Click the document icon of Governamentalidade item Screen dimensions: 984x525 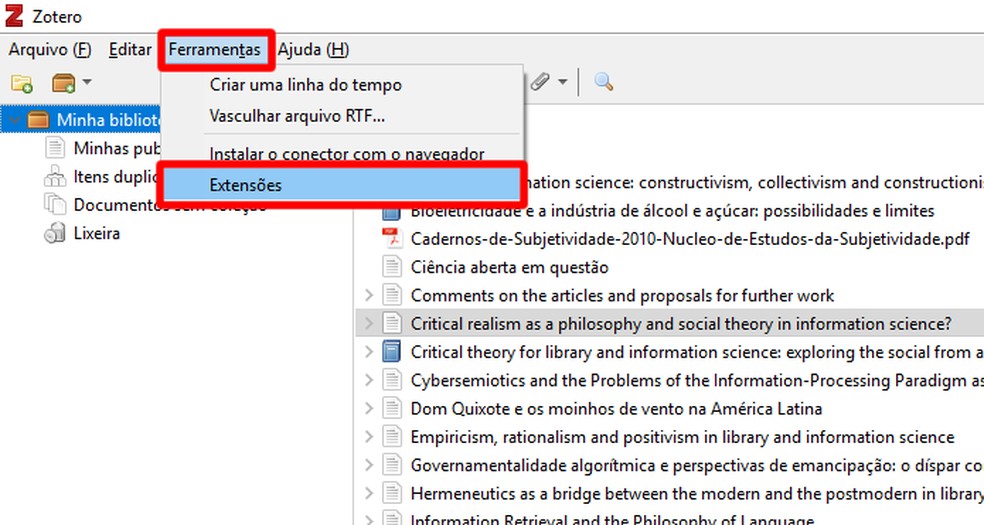[x=392, y=465]
